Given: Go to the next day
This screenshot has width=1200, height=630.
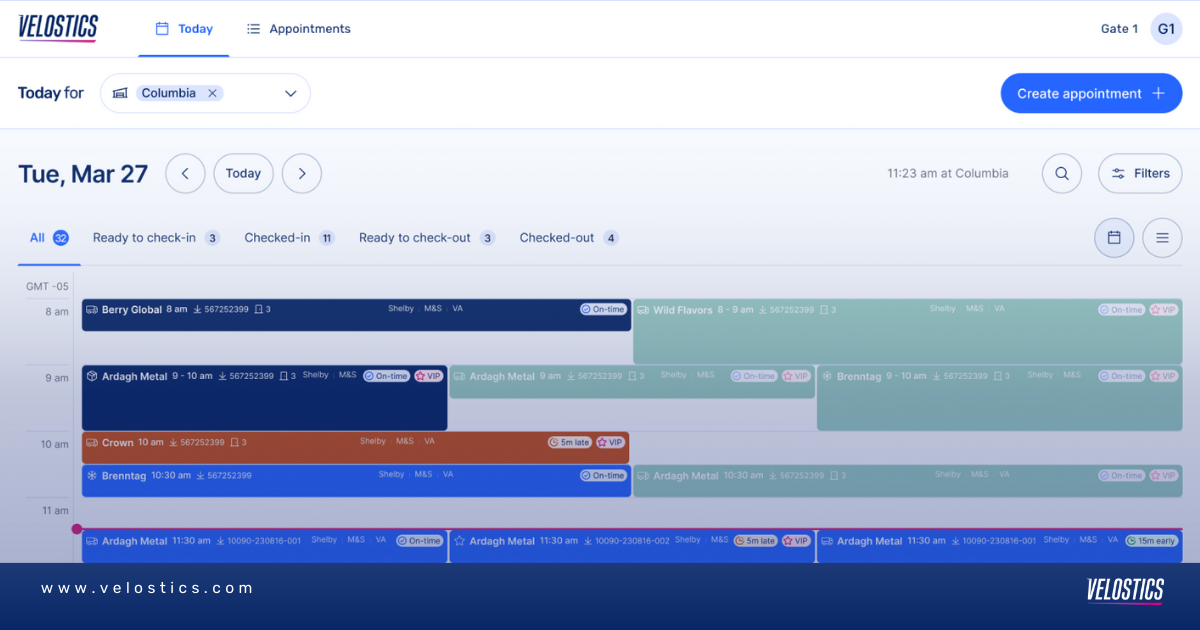Looking at the screenshot, I should point(302,173).
